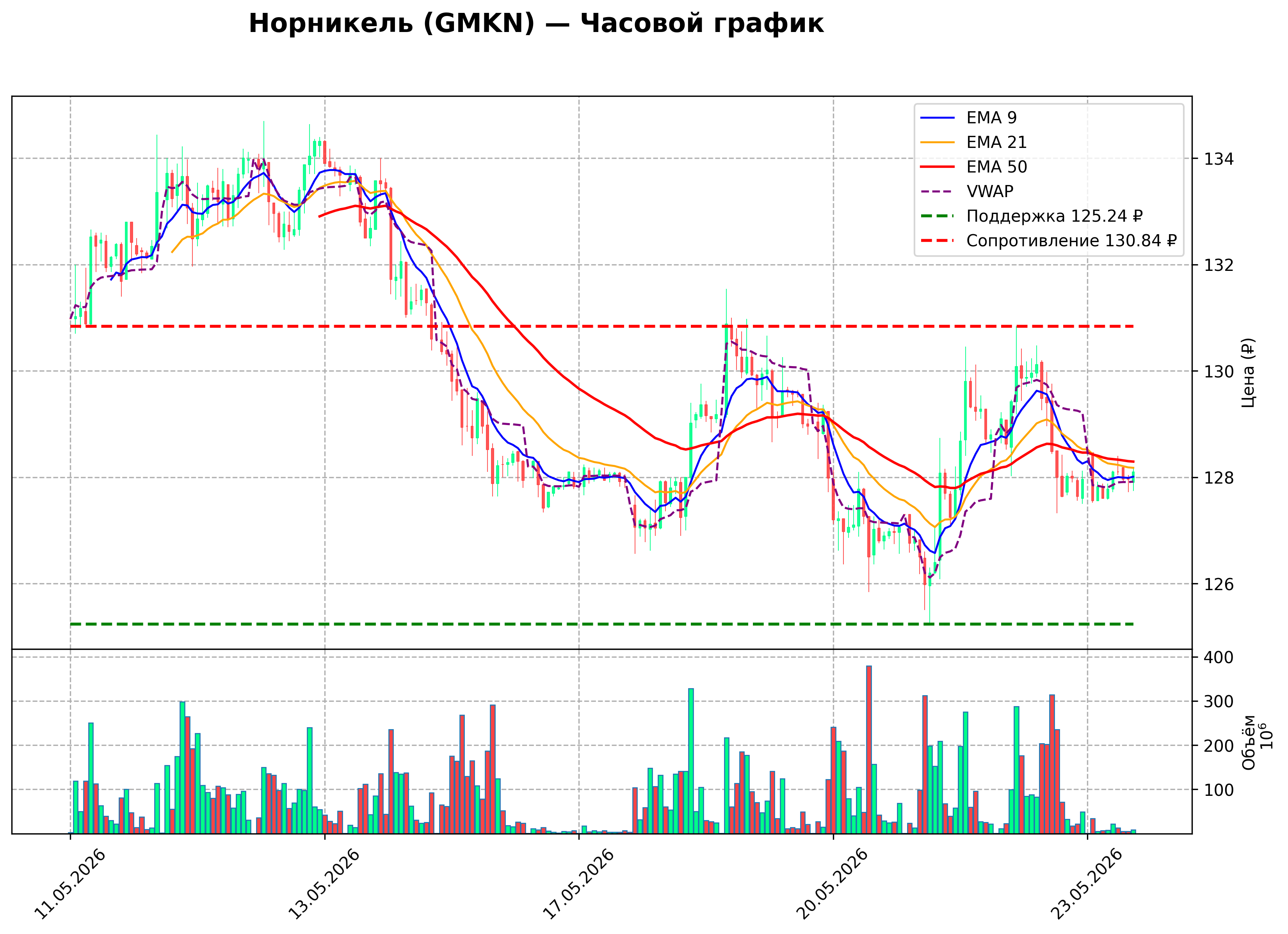Click the green dashed support legend sample
This screenshot has width=1288, height=934.
pos(937,216)
